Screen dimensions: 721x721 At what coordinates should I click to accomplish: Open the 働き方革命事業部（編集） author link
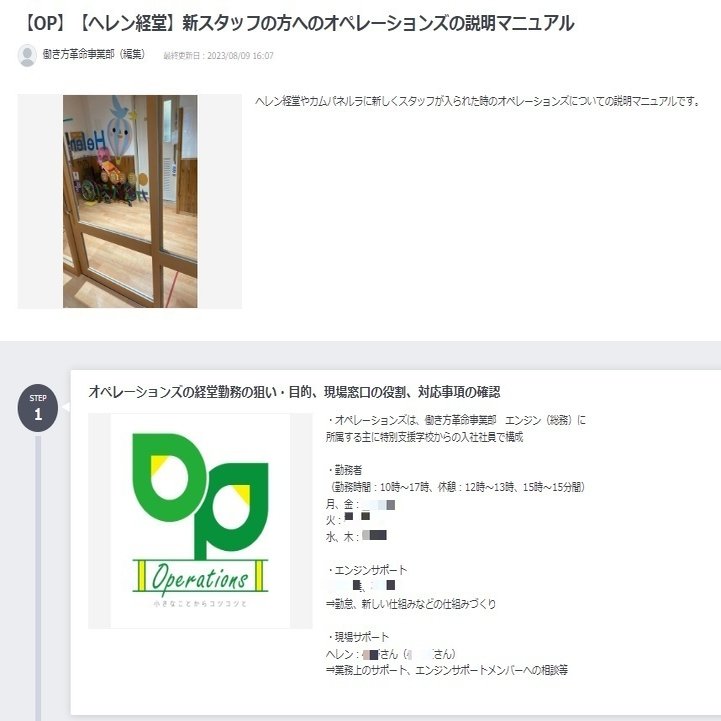[94, 54]
